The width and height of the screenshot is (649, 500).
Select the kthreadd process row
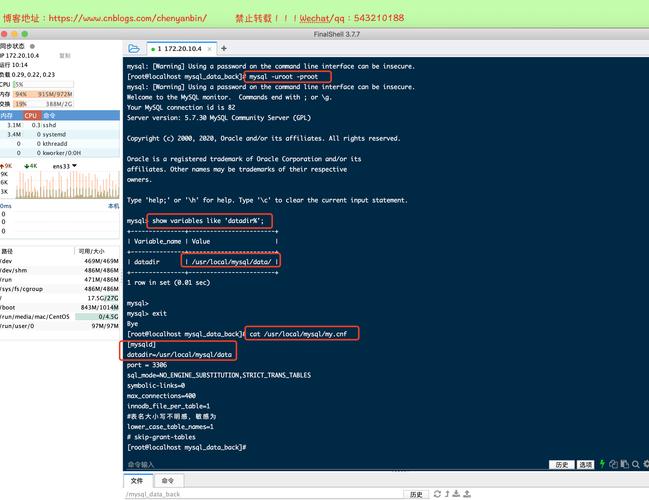[x=60, y=144]
